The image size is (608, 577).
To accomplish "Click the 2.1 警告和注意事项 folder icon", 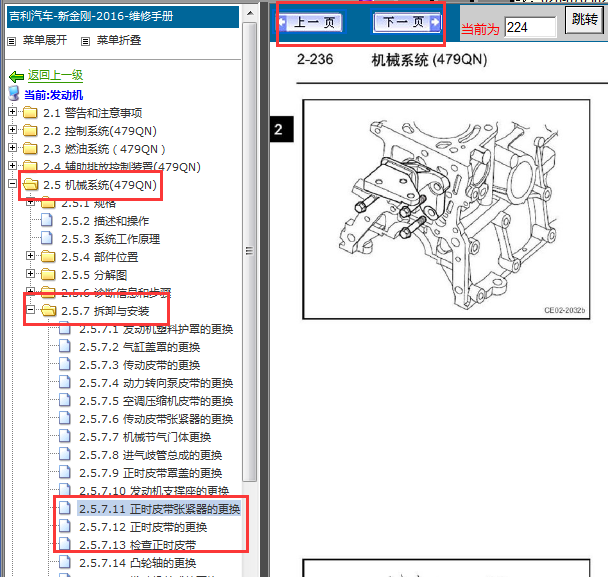I will (x=30, y=112).
